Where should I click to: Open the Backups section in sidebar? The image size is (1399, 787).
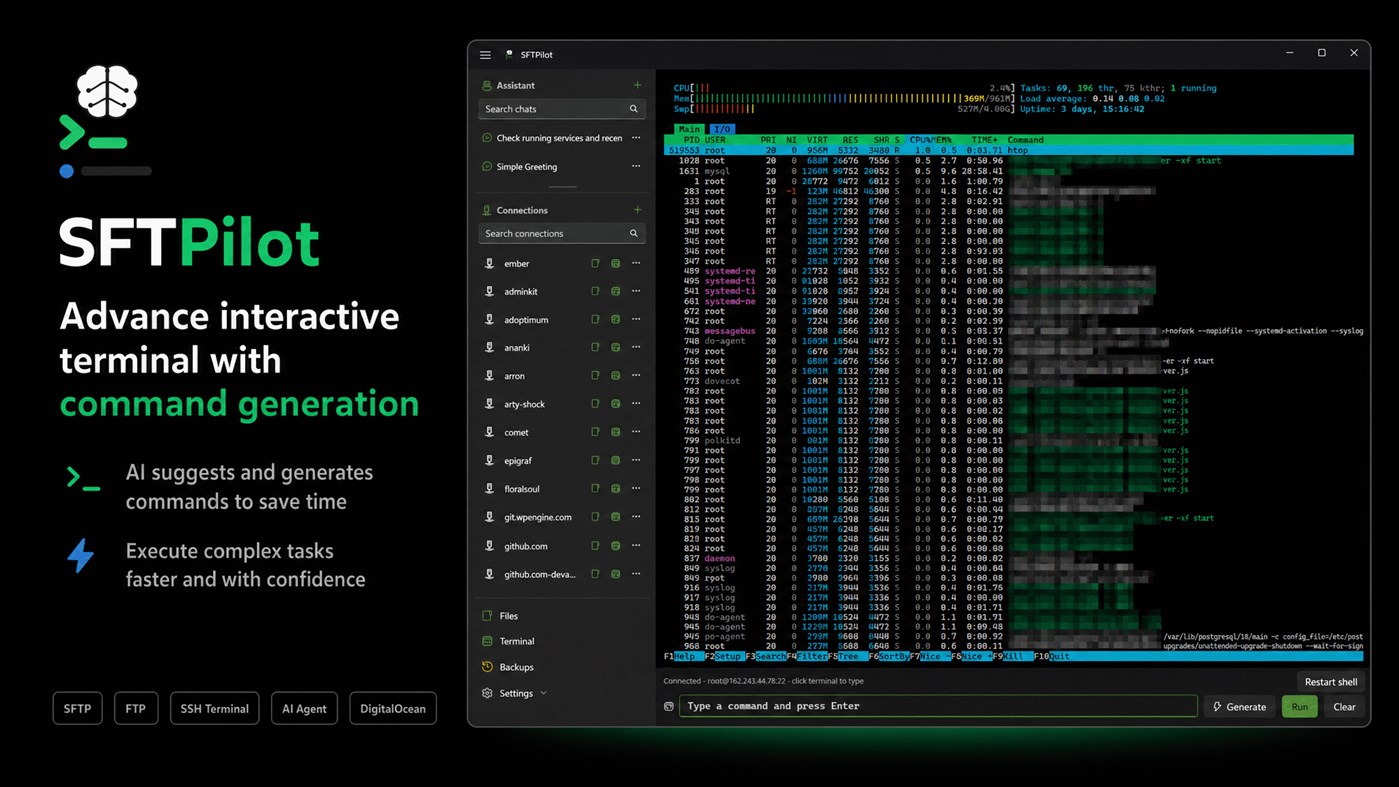pos(517,667)
